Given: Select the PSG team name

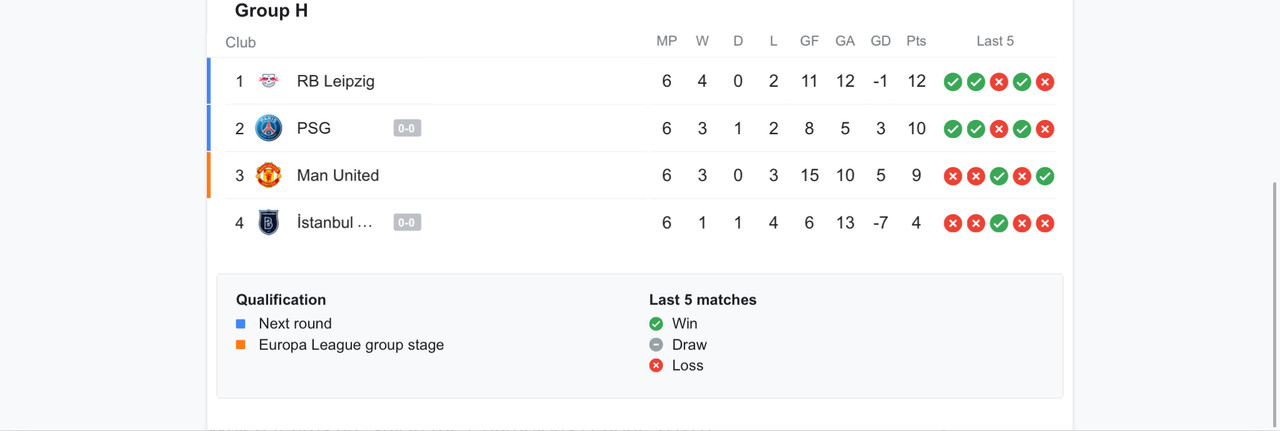Looking at the screenshot, I should [314, 128].
